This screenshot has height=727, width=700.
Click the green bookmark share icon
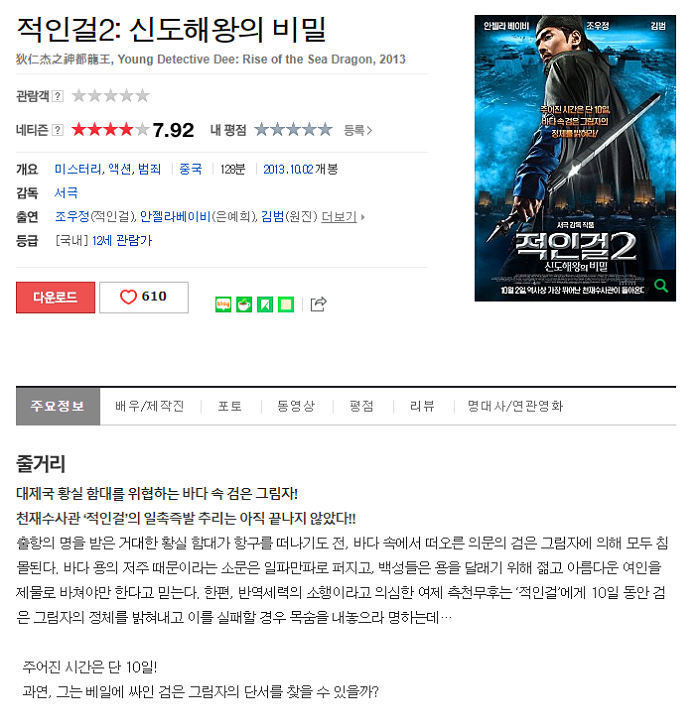click(x=265, y=305)
